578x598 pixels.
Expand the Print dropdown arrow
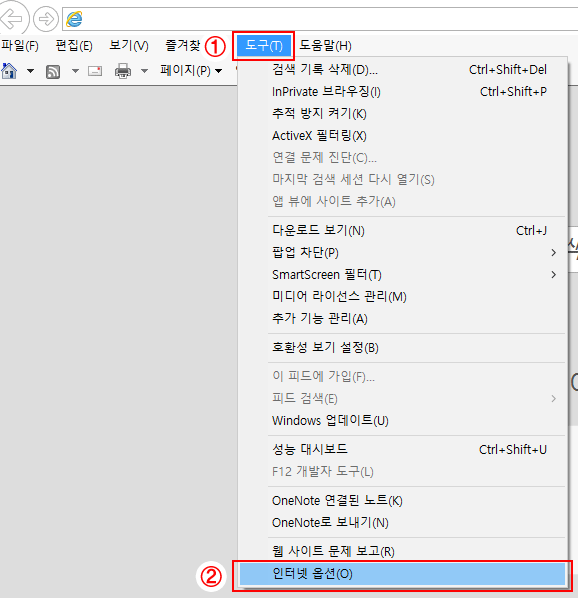point(144,71)
